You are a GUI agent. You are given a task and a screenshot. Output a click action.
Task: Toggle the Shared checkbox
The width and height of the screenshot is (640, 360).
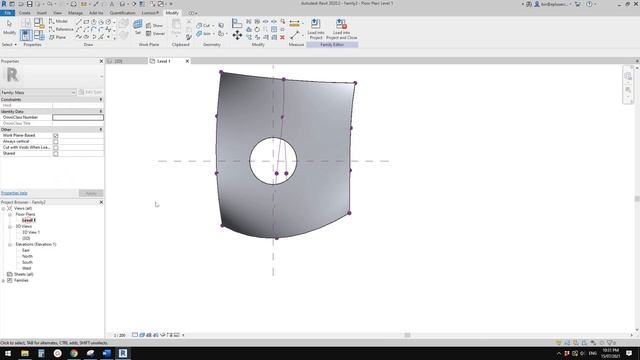point(56,153)
